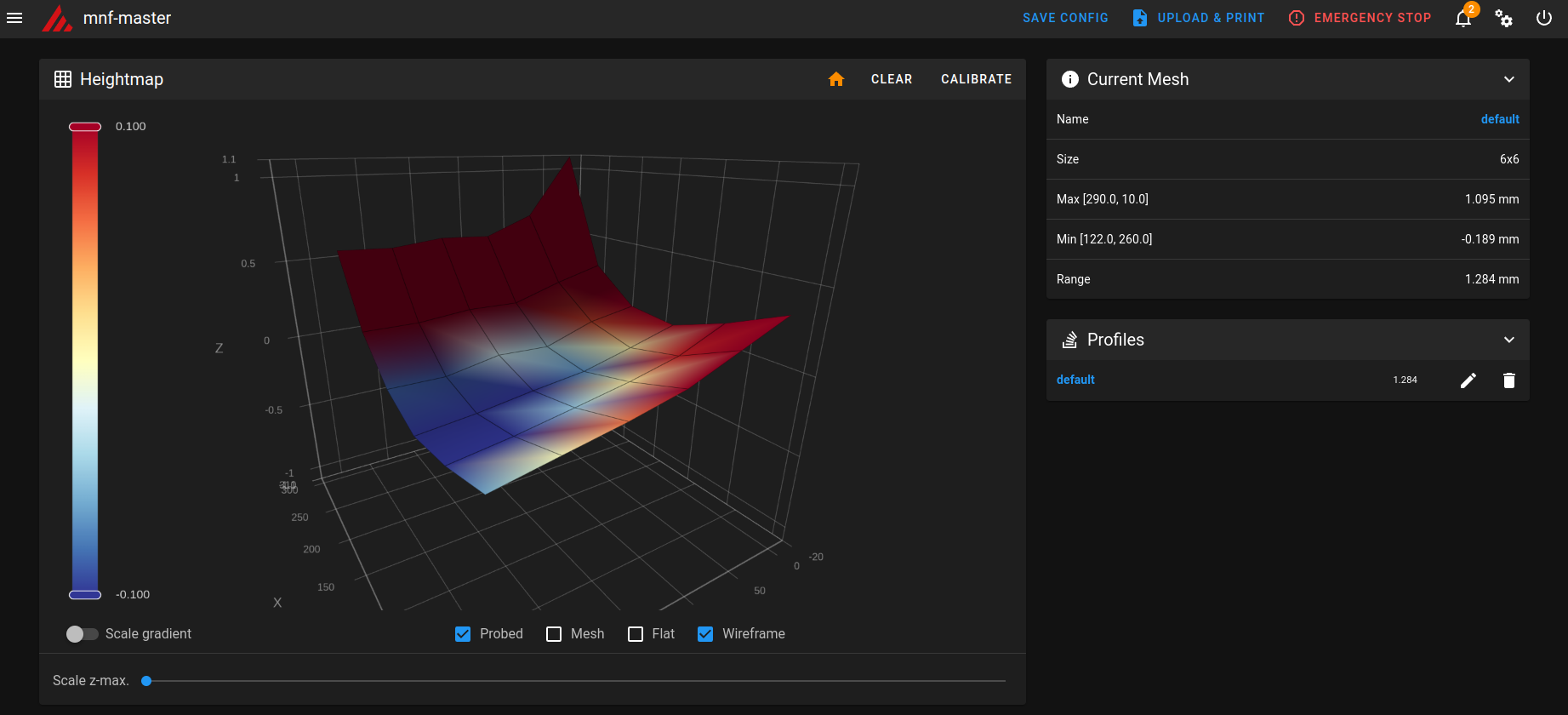Image resolution: width=1568 pixels, height=715 pixels.
Task: Collapse the Profiles panel
Action: (1509, 340)
